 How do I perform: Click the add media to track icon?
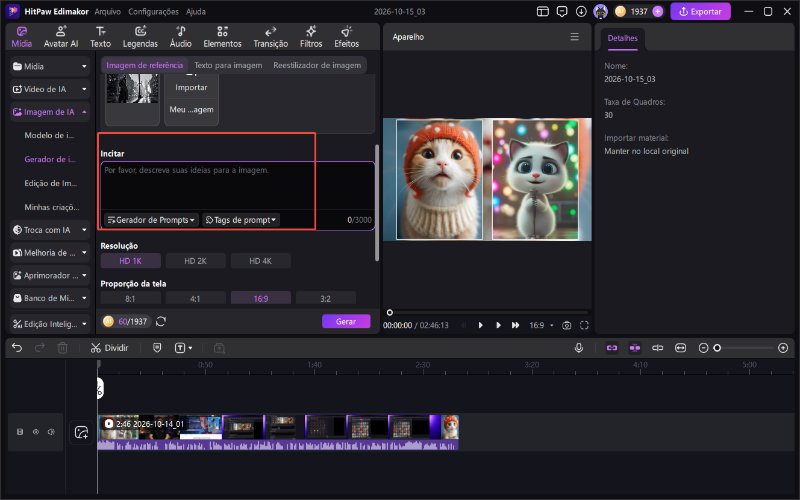click(81, 432)
